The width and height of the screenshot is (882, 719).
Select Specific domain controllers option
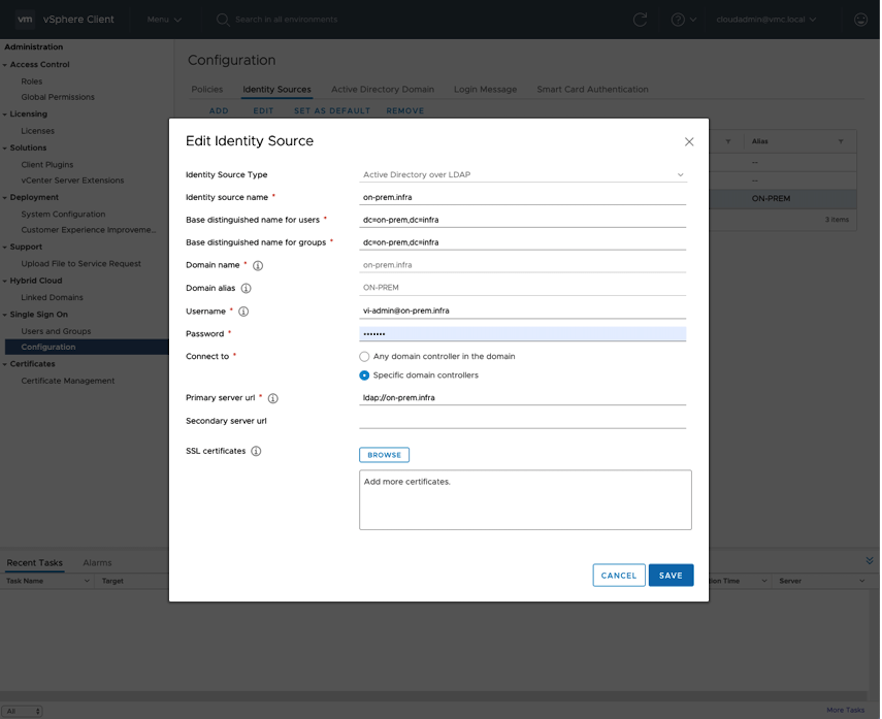364,375
